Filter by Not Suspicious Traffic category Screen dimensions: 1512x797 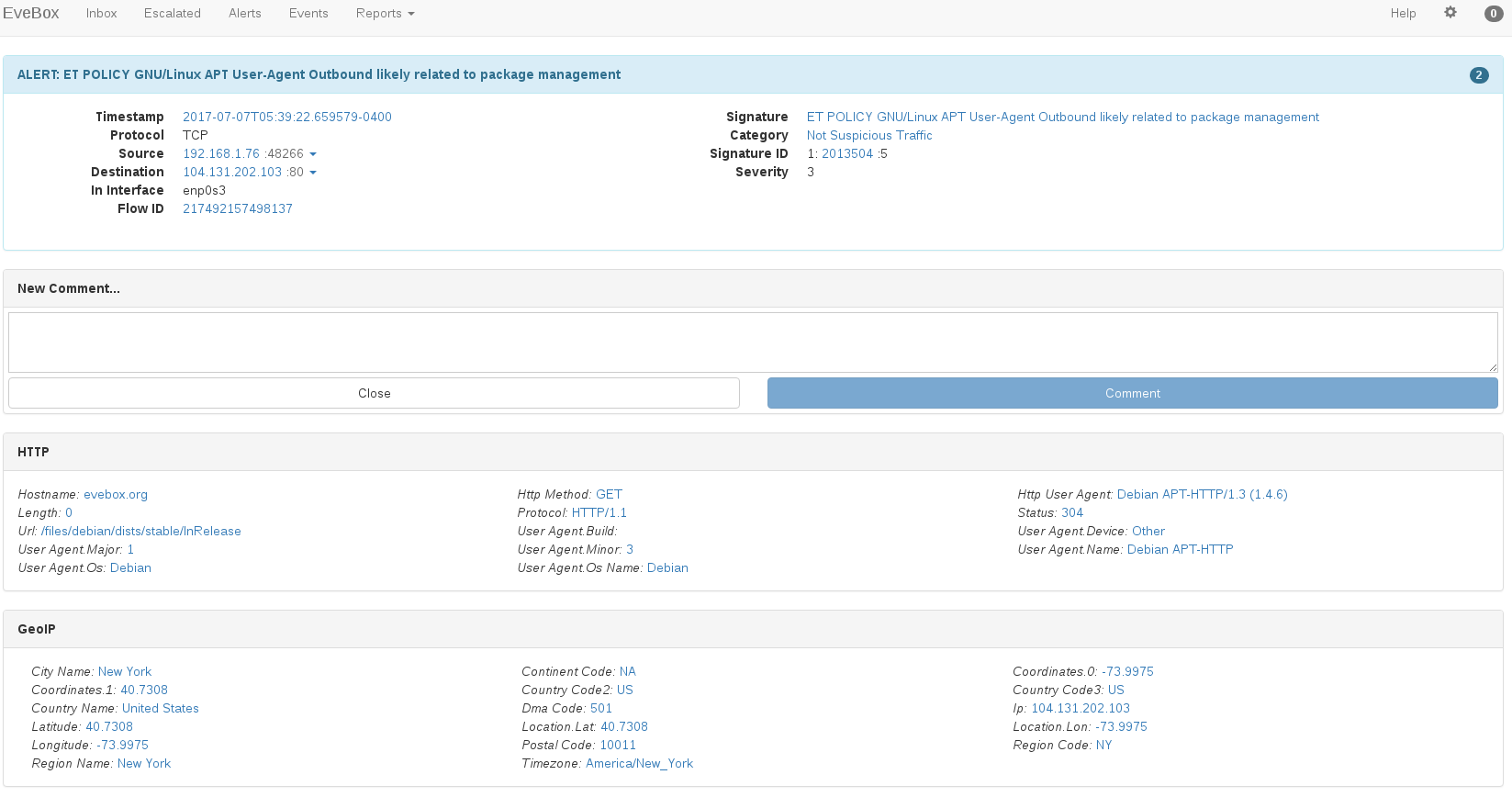point(869,136)
